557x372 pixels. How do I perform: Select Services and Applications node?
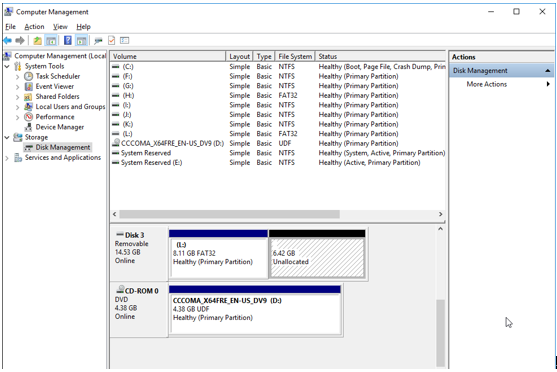[x=63, y=157]
